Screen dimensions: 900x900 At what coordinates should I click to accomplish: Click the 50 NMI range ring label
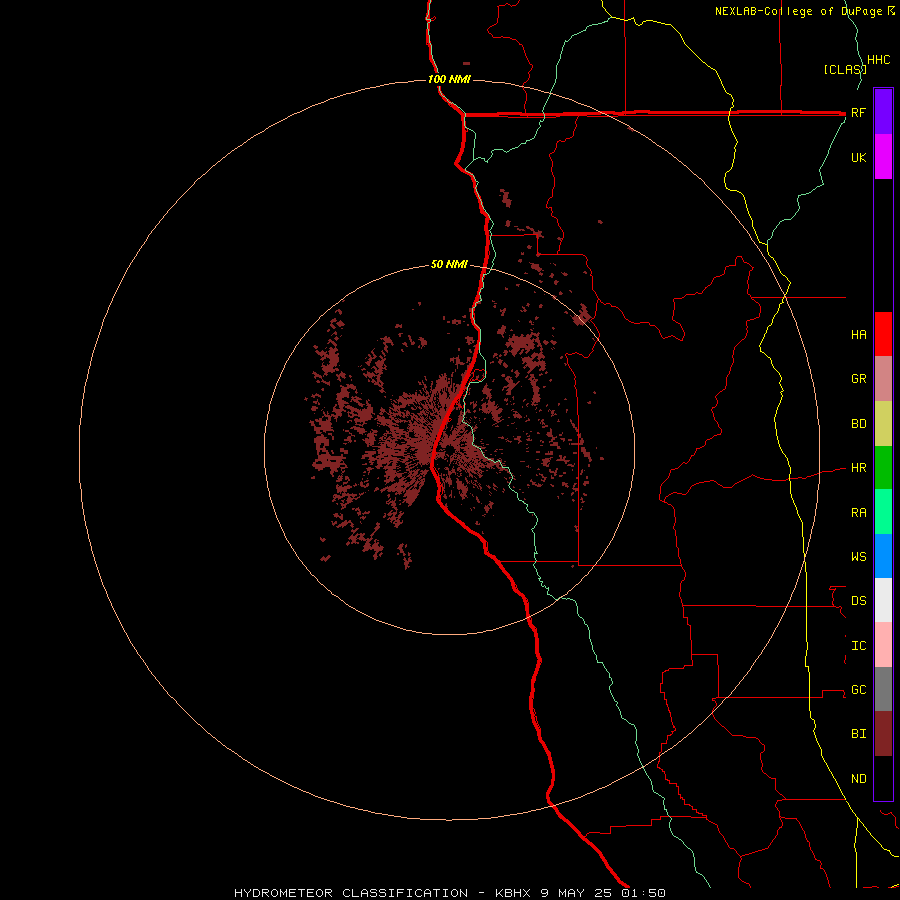(x=449, y=264)
